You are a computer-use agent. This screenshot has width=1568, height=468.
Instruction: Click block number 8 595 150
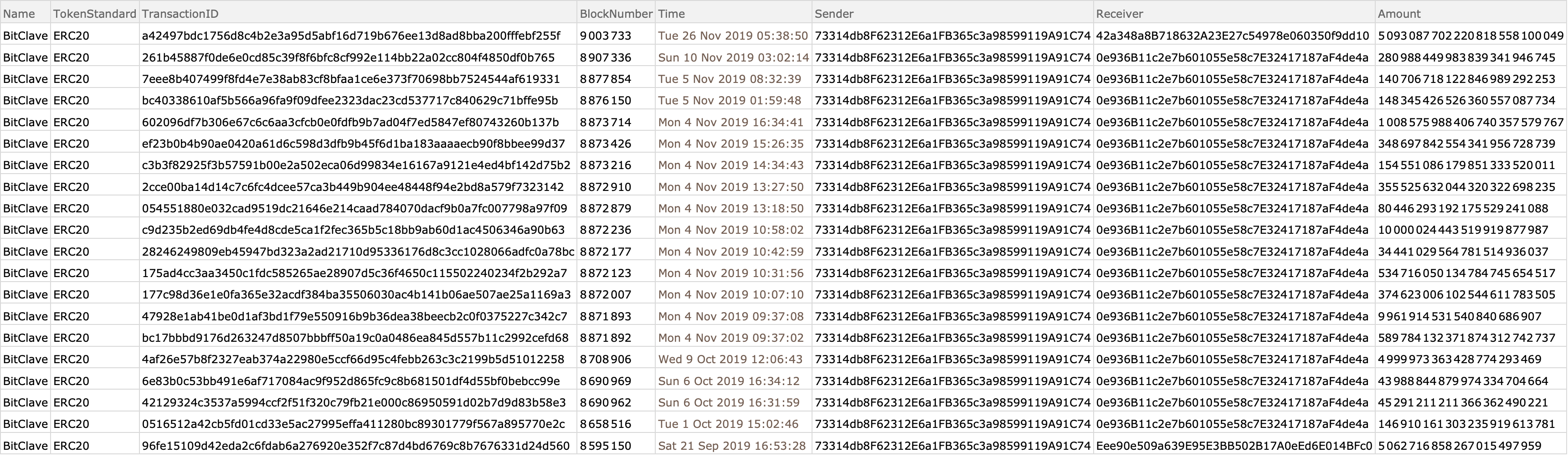pyautogui.click(x=606, y=446)
